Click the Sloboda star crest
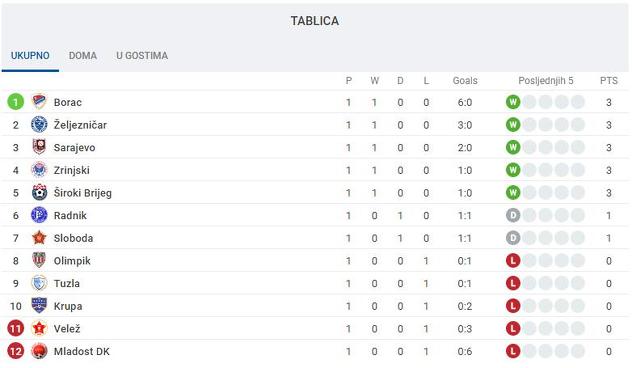This screenshot has height=368, width=632. (39, 238)
